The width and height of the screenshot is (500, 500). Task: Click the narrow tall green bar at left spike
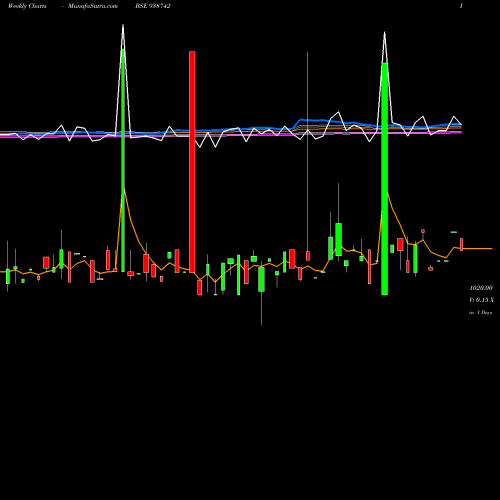click(x=123, y=160)
